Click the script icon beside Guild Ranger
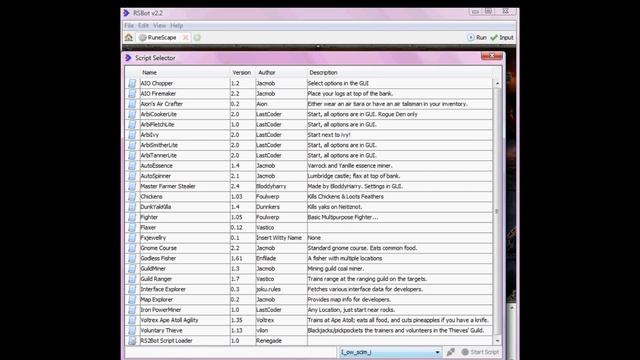 point(132,279)
